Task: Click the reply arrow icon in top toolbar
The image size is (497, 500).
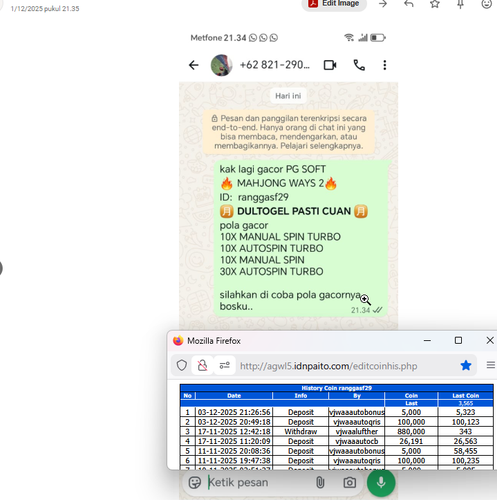Action: (x=409, y=4)
